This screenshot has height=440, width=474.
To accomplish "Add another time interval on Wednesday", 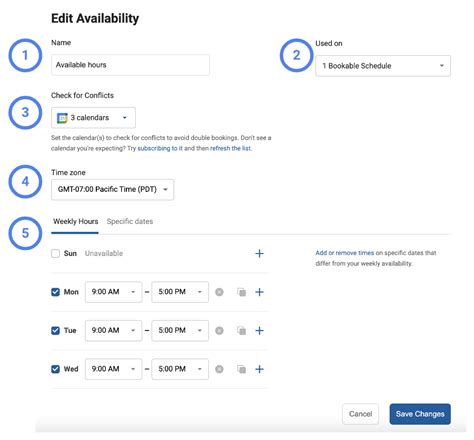I will click(x=259, y=369).
